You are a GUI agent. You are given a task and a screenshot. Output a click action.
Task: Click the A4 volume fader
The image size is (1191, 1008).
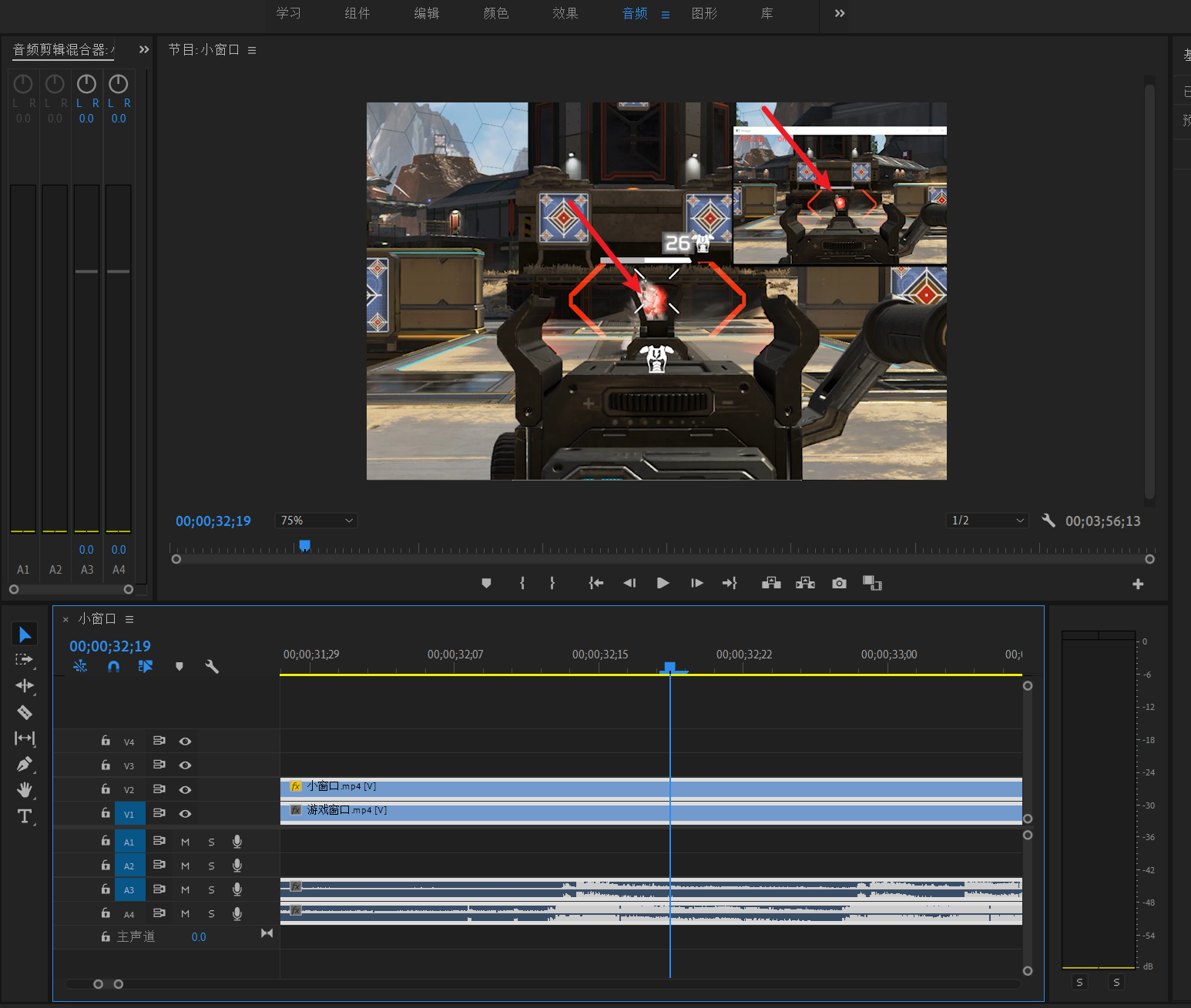point(118,271)
